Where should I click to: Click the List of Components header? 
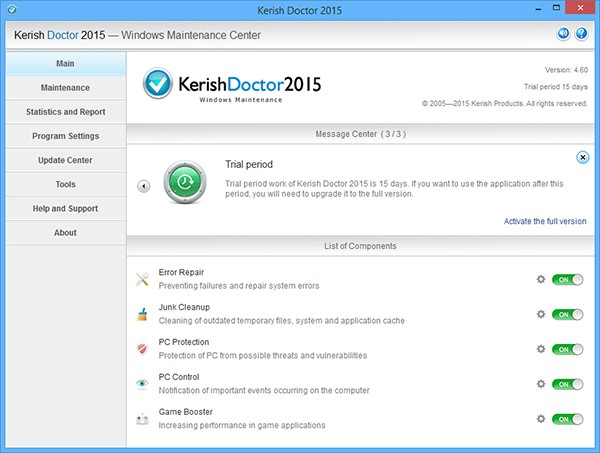(x=360, y=246)
